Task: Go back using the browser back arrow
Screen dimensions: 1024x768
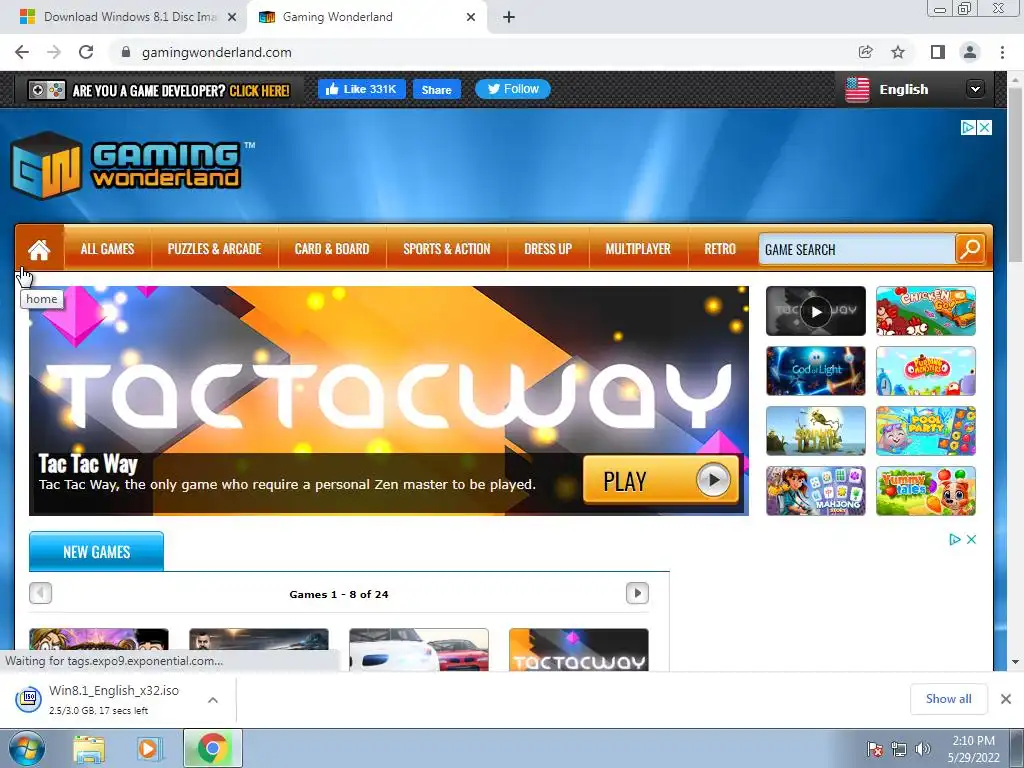Action: [x=22, y=52]
